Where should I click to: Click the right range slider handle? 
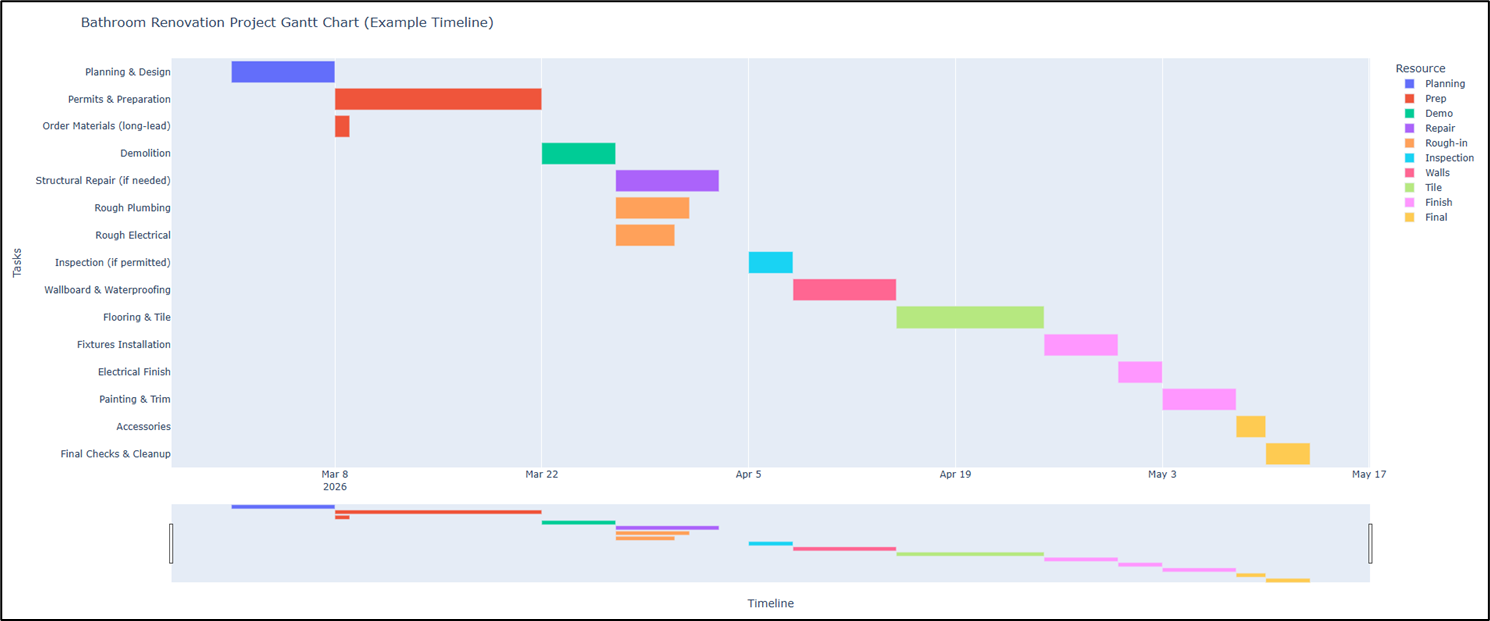click(1370, 543)
